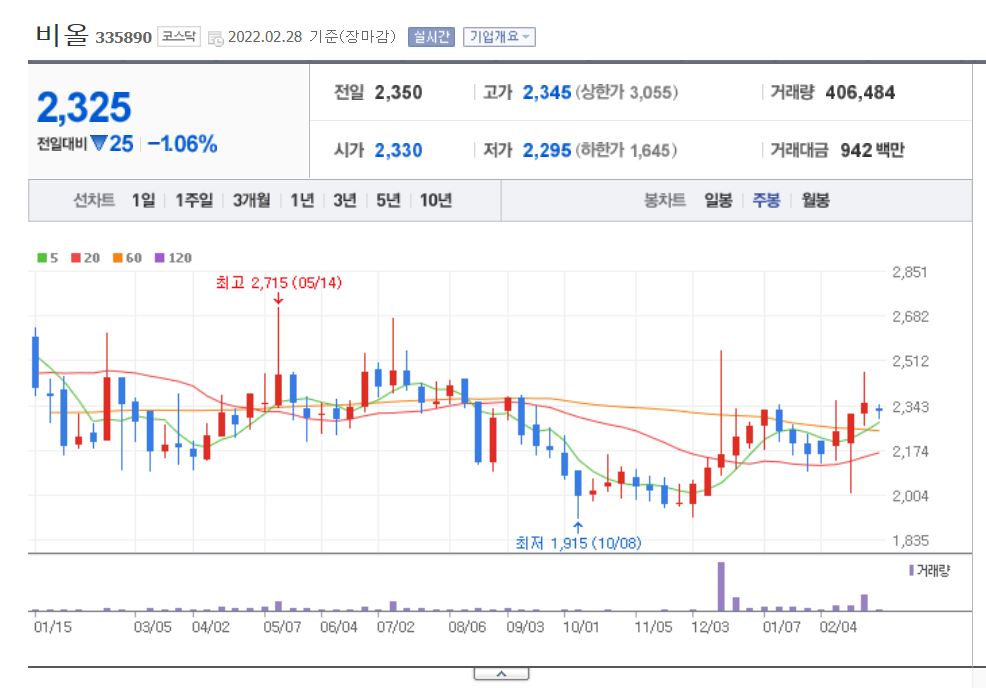Click the green 5 moving average swatch

click(42, 258)
